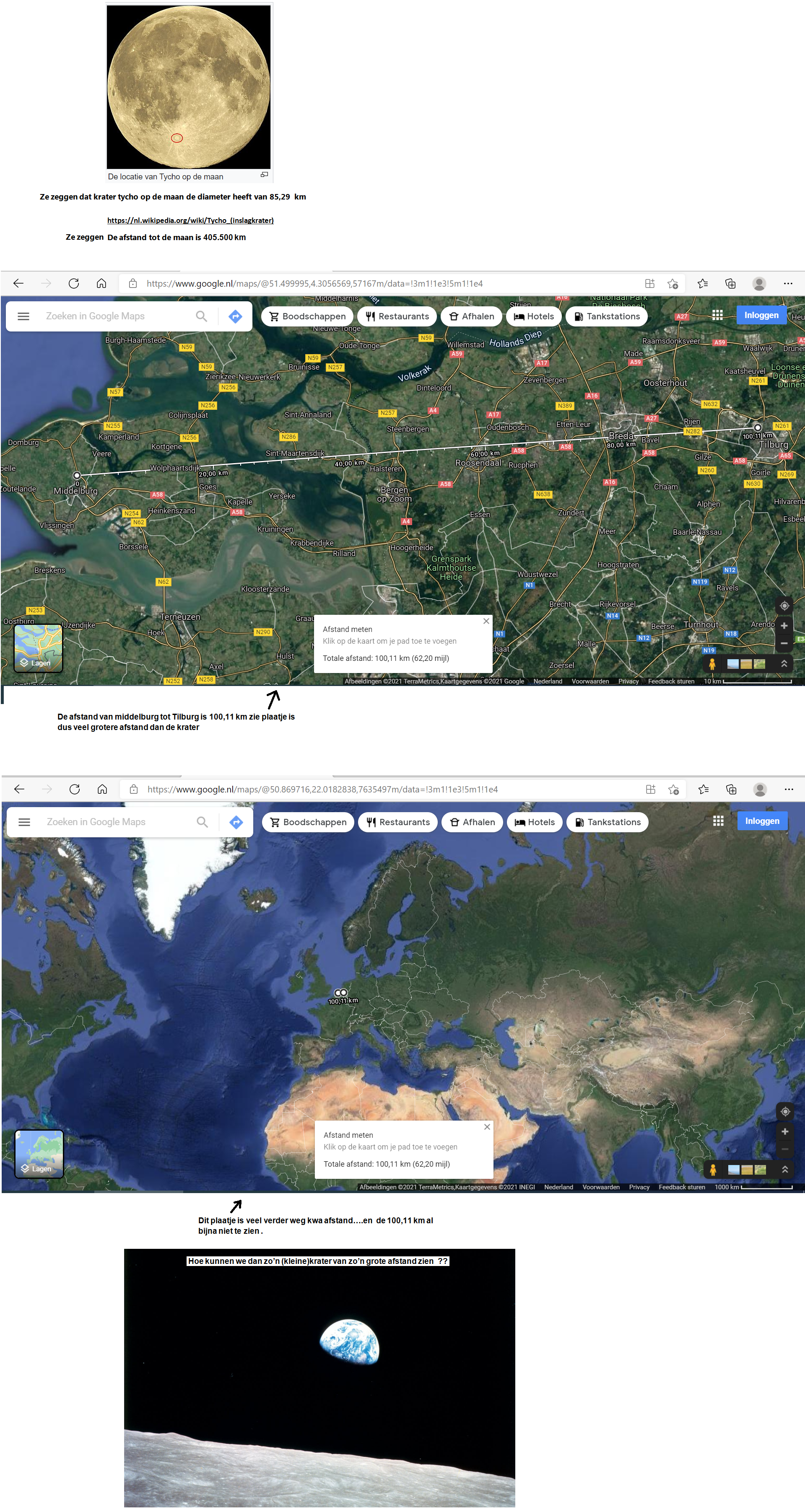Click Inloggen on the Europe map
The image size is (805, 1512).
[x=762, y=821]
